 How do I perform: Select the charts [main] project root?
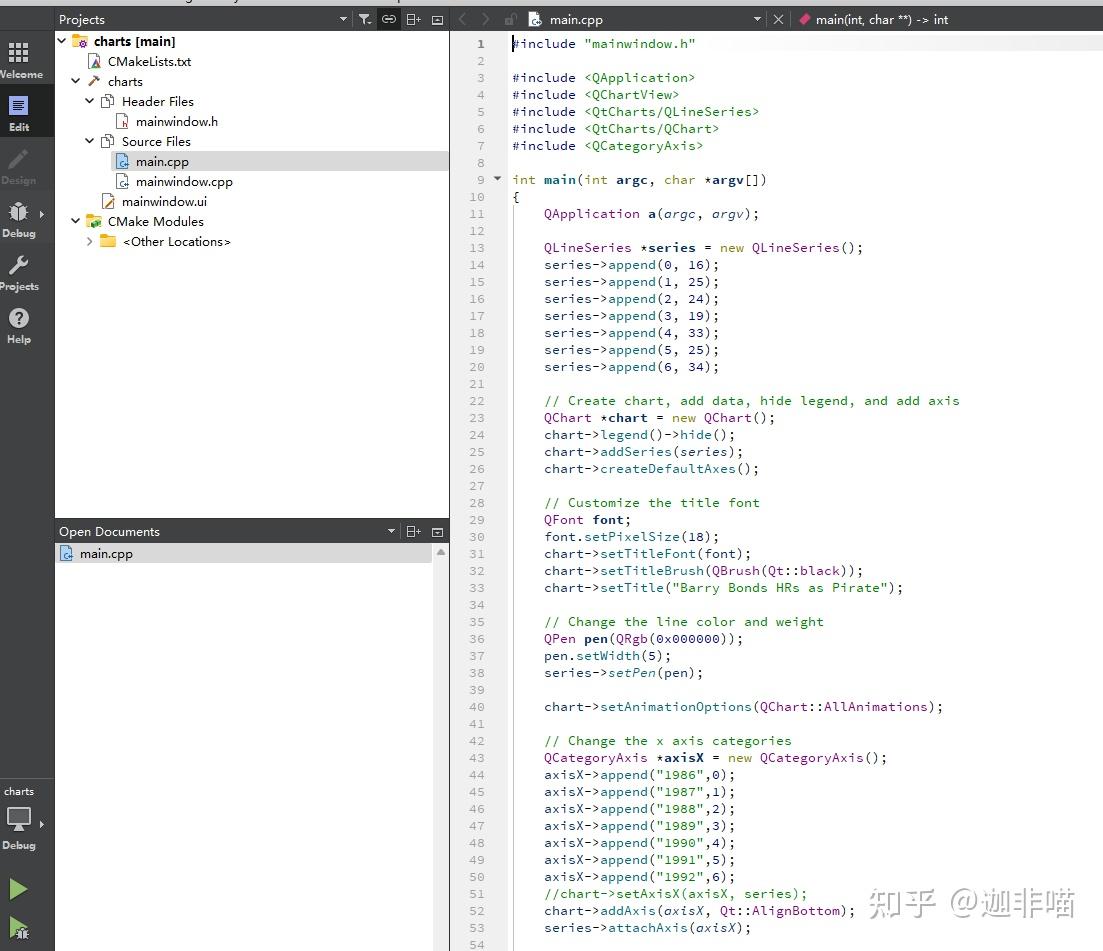(134, 42)
